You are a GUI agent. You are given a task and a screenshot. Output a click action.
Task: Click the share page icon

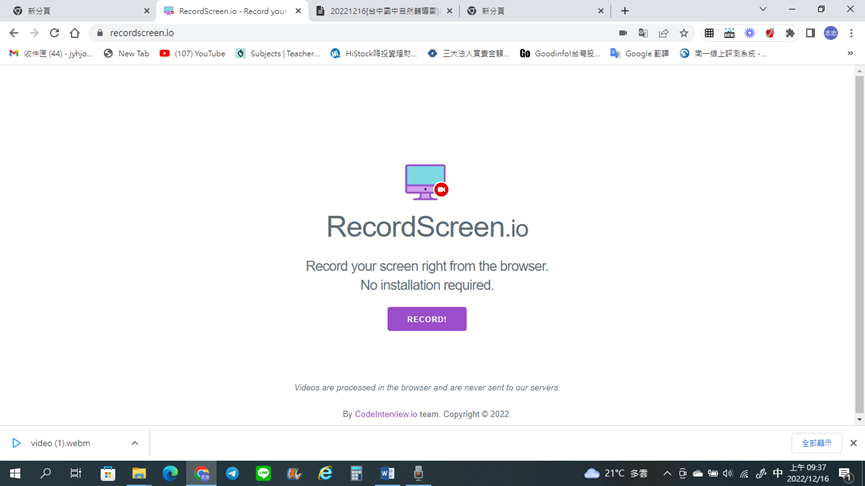[x=664, y=33]
